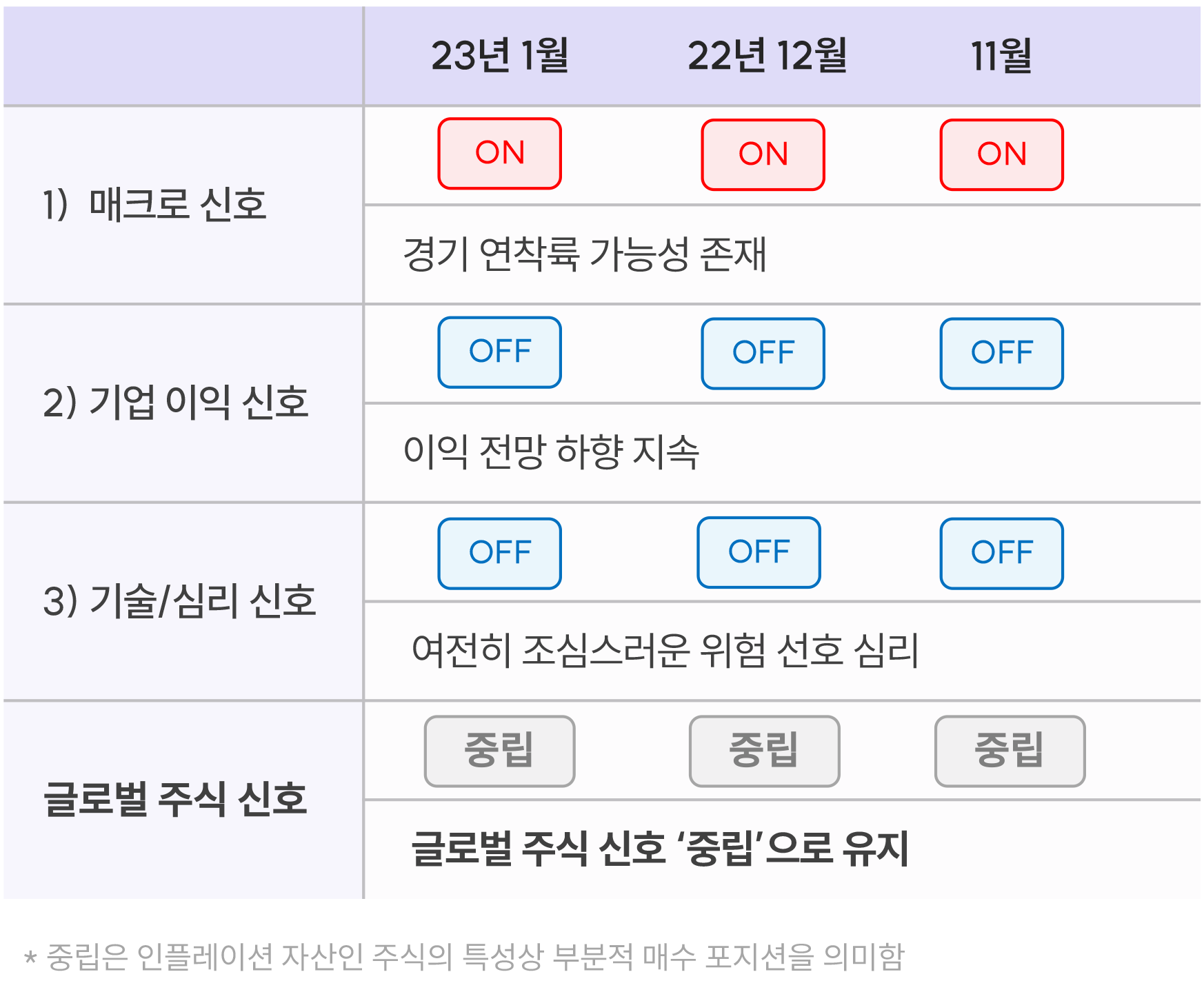Click 기업 이익 신호 OFF badge for 23년 1월

click(x=500, y=352)
